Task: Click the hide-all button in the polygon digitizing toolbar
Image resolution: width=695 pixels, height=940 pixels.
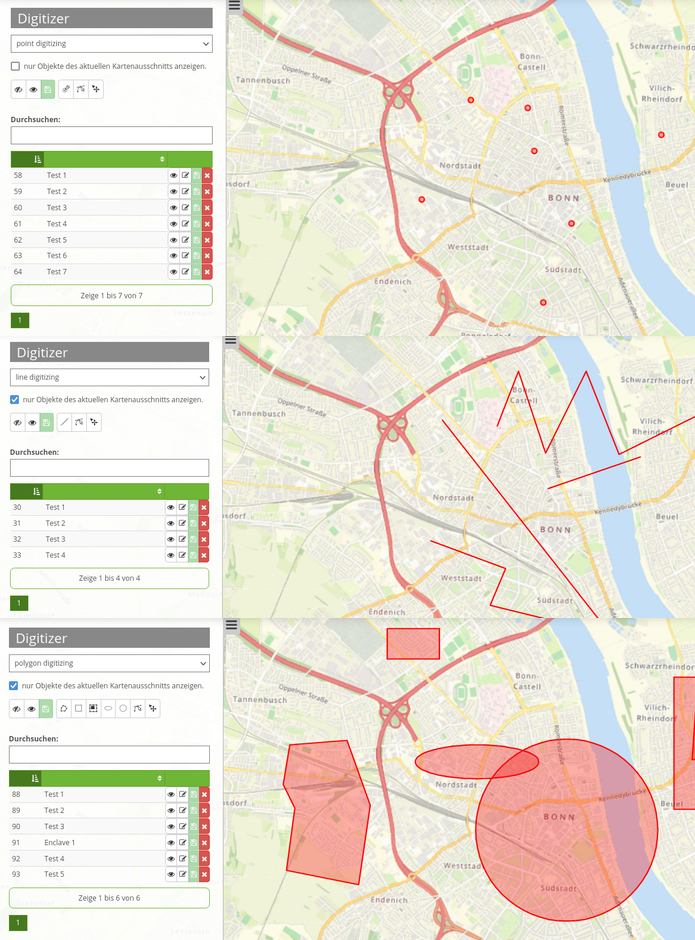Action: click(17, 708)
